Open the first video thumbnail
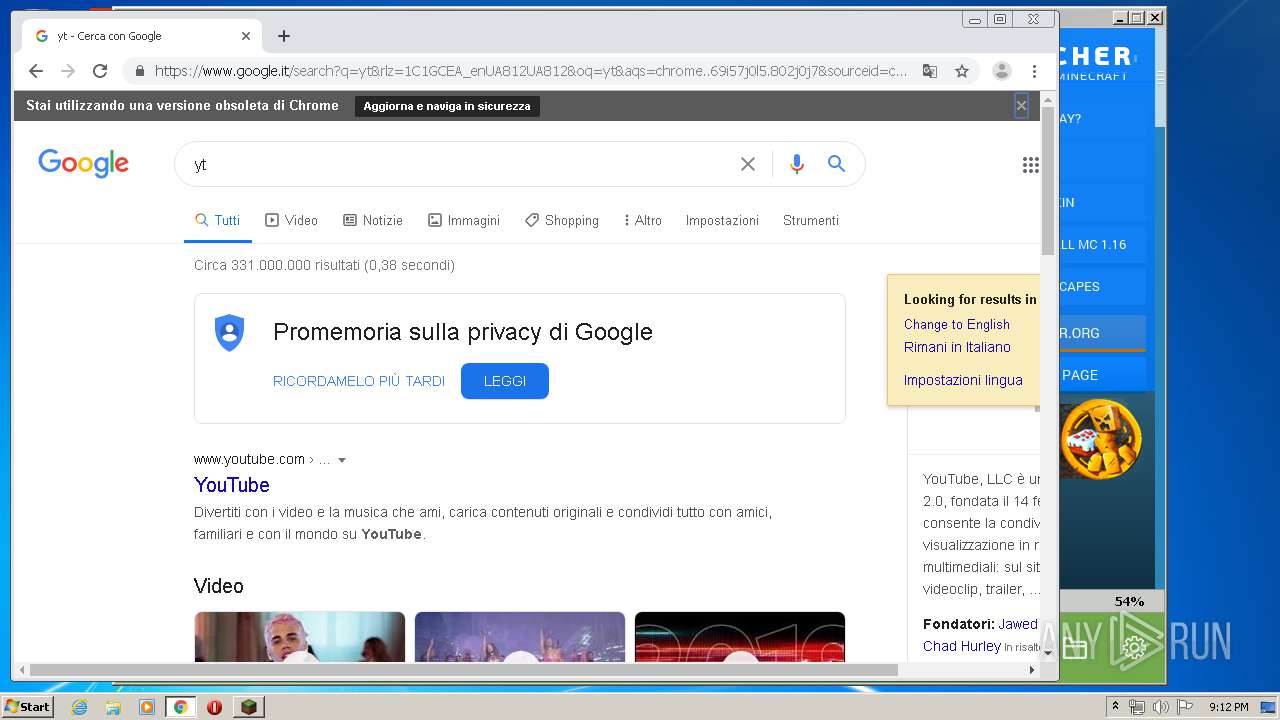Screen dimensions: 1280x720 (300, 637)
